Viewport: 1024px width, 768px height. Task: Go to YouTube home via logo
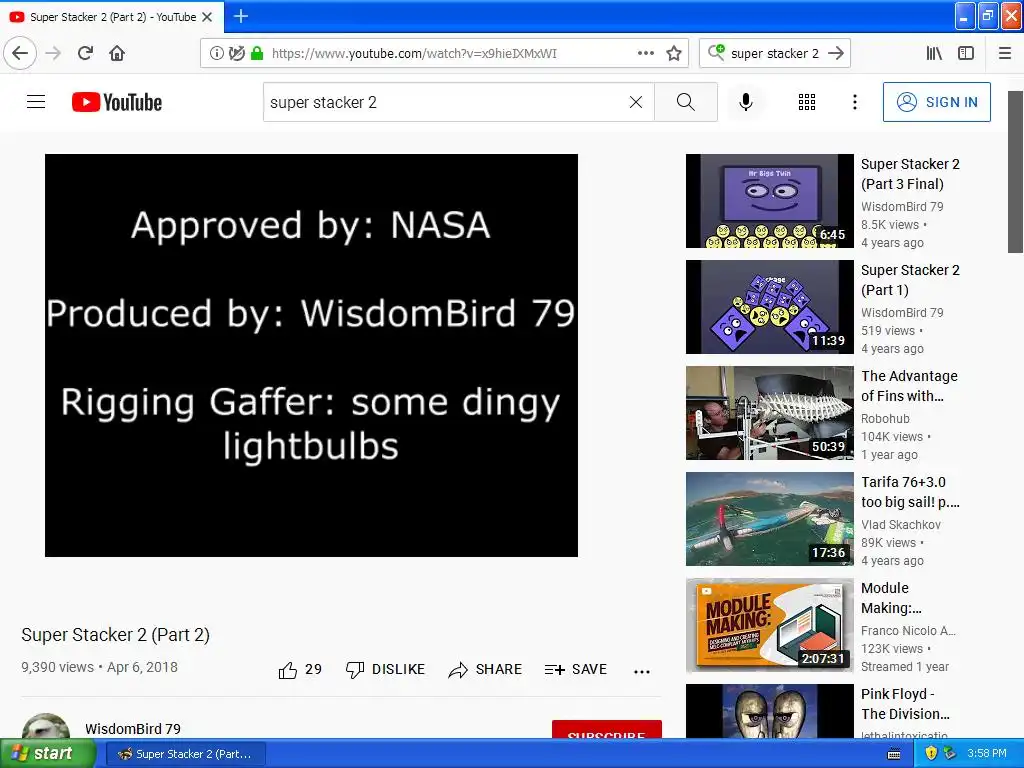[x=117, y=102]
